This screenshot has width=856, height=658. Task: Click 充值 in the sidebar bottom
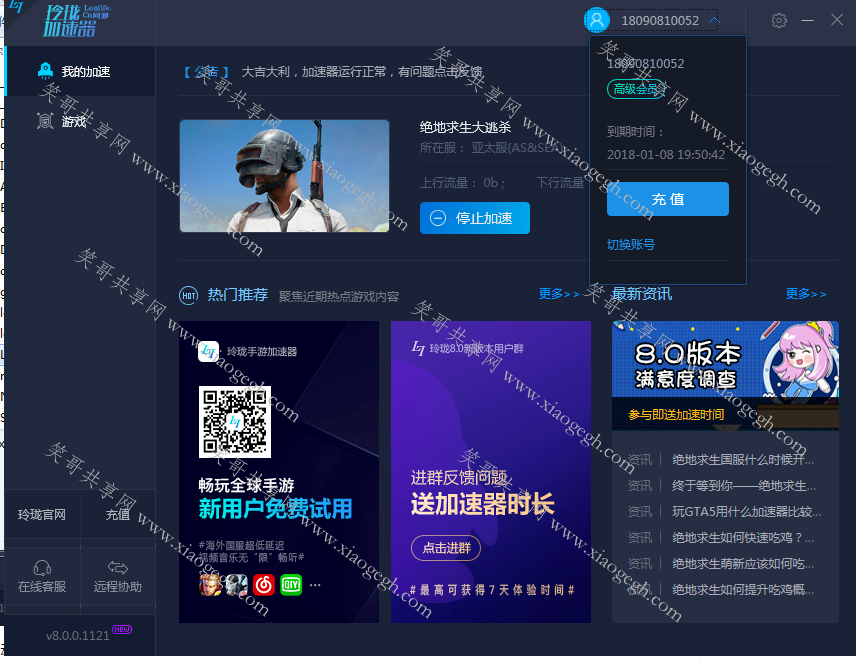click(x=118, y=514)
